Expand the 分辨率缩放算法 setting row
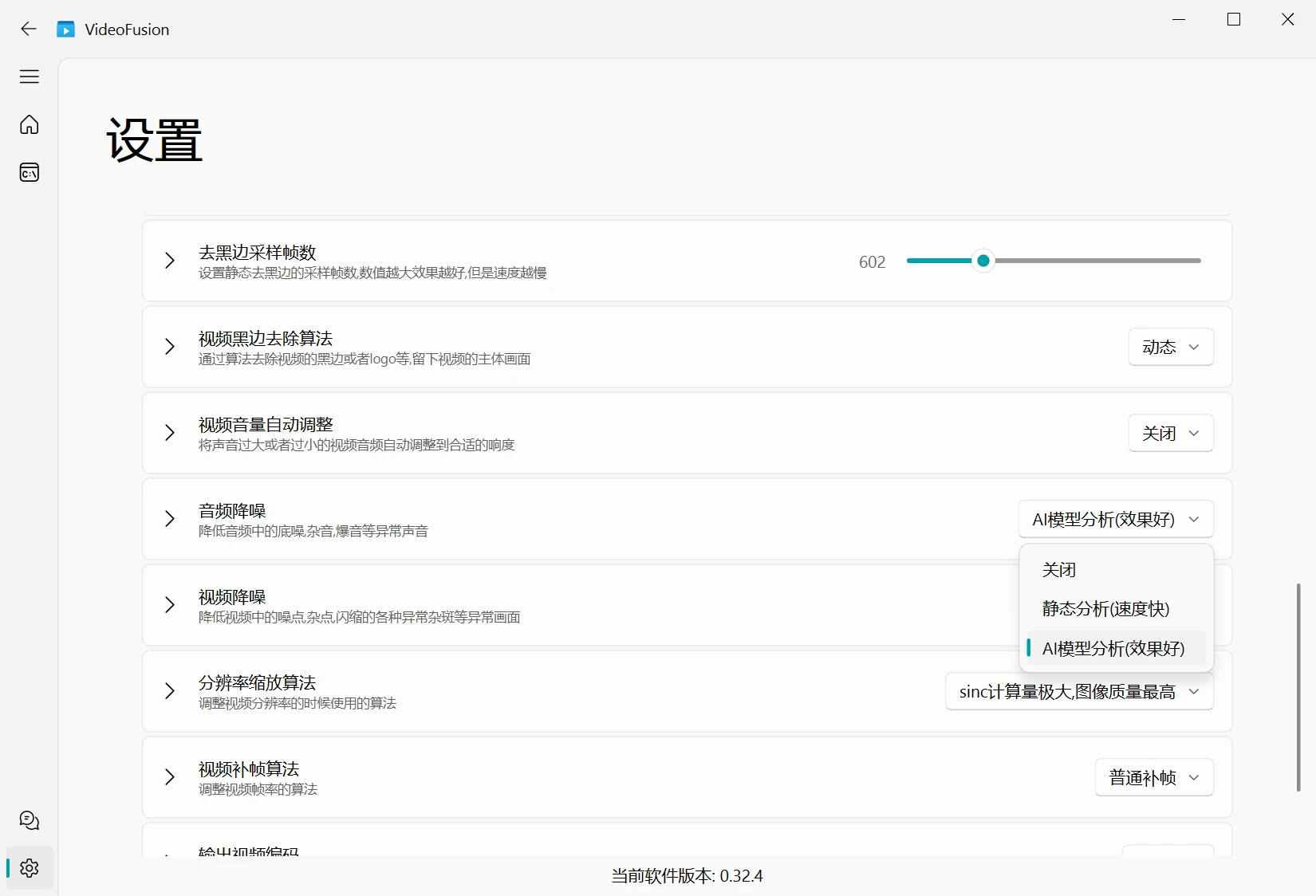Screen dimensions: 1316x896 pos(170,691)
